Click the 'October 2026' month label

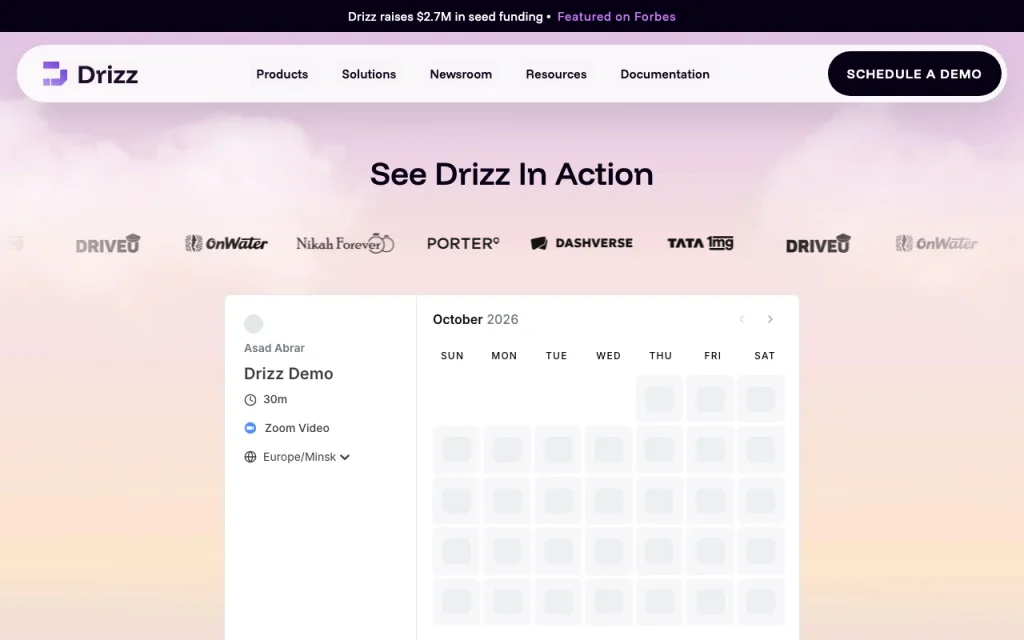tap(475, 319)
